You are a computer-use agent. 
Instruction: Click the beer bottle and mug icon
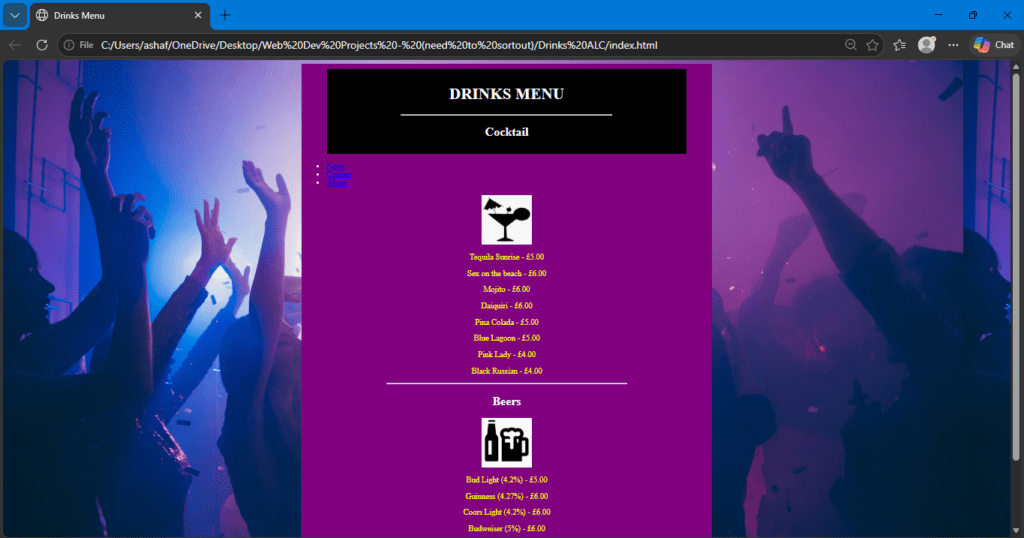506,442
